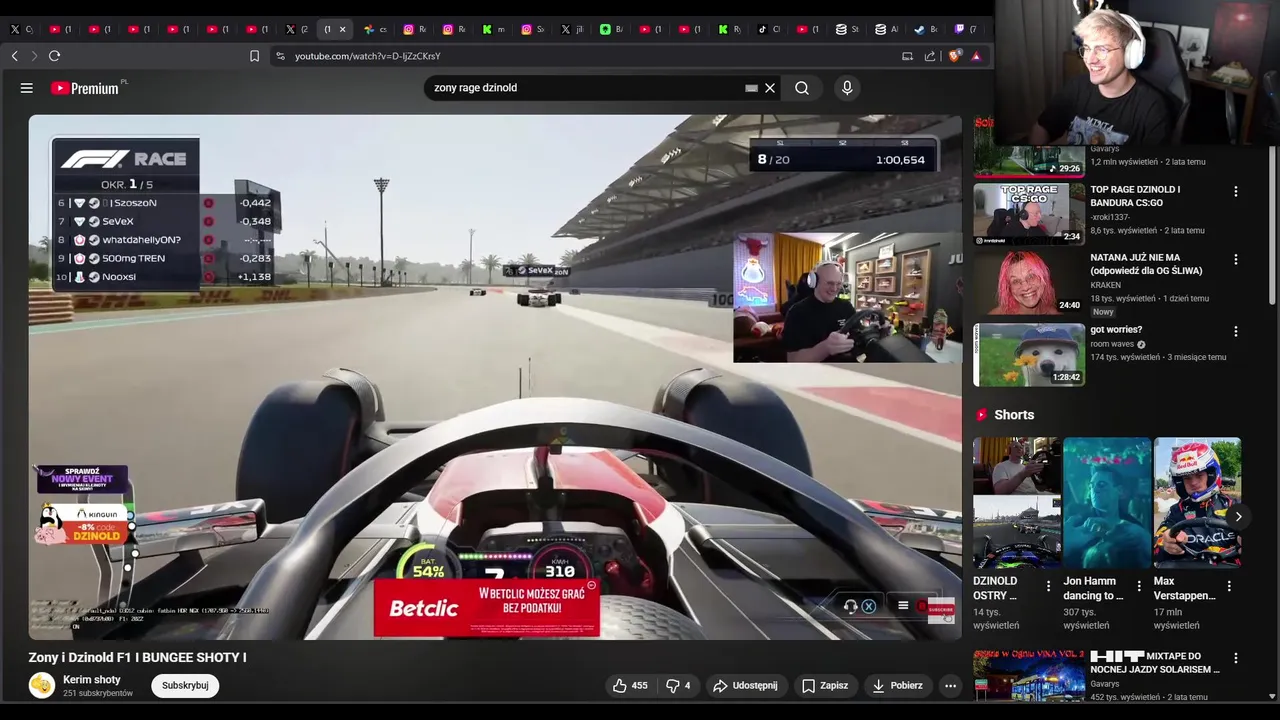Open the cast/screen icon in address bar
Viewport: 1280px width, 720px height.
[x=908, y=56]
